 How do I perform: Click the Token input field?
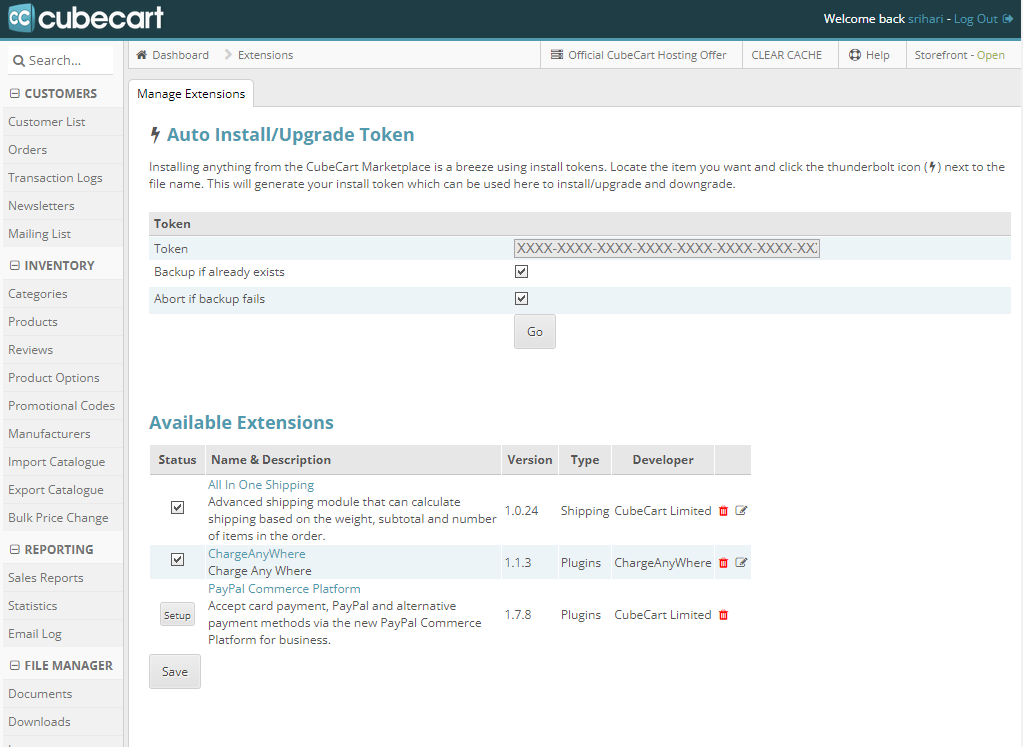click(666, 249)
